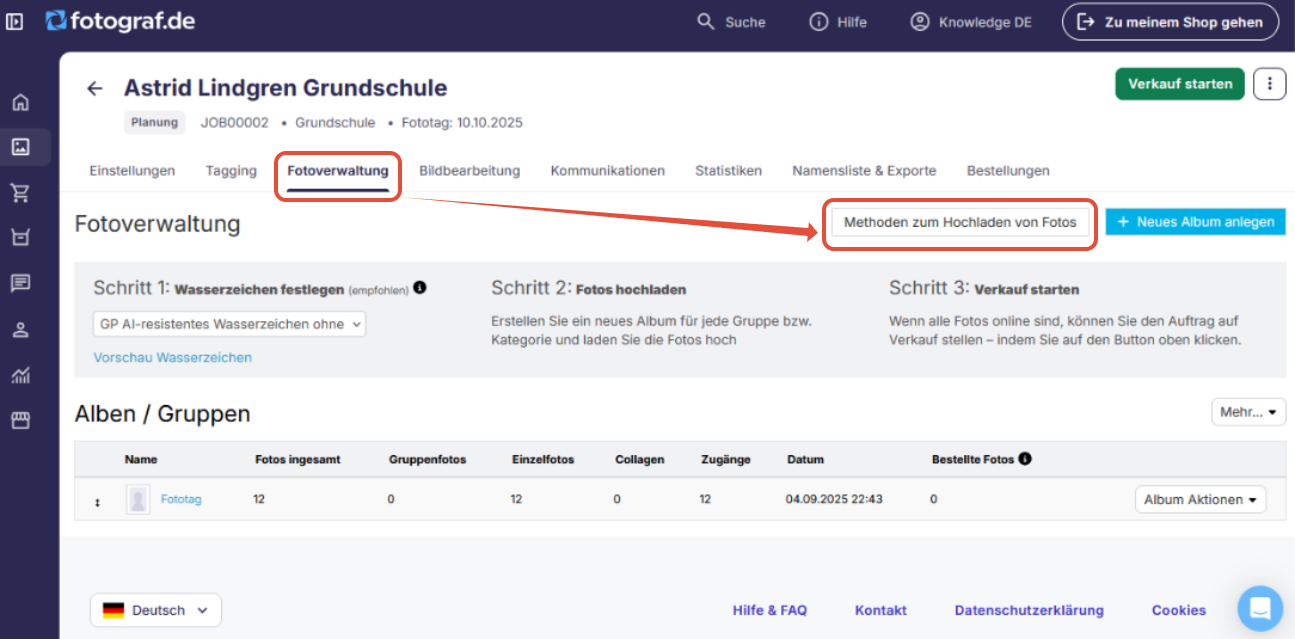The width and height of the screenshot is (1295, 639).
Task: Click the Hilfe info icon
Action: point(819,22)
